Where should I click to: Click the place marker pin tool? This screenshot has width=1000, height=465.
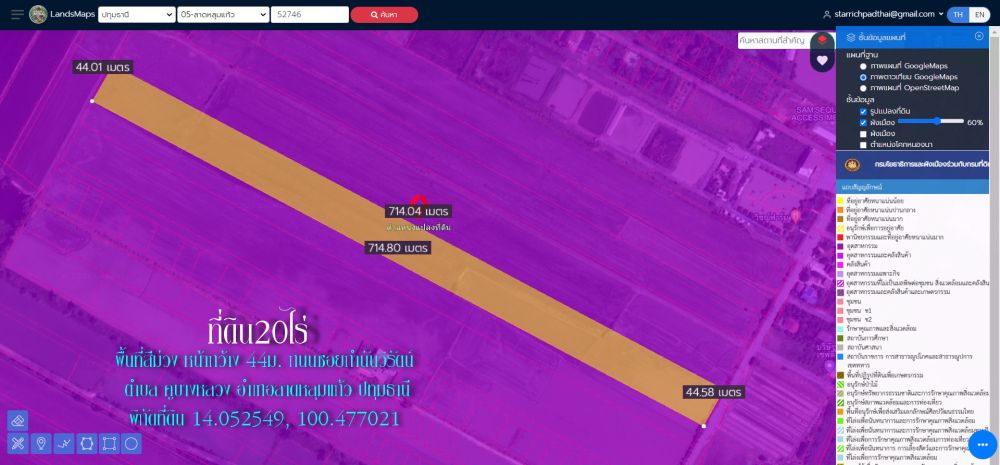[41, 443]
